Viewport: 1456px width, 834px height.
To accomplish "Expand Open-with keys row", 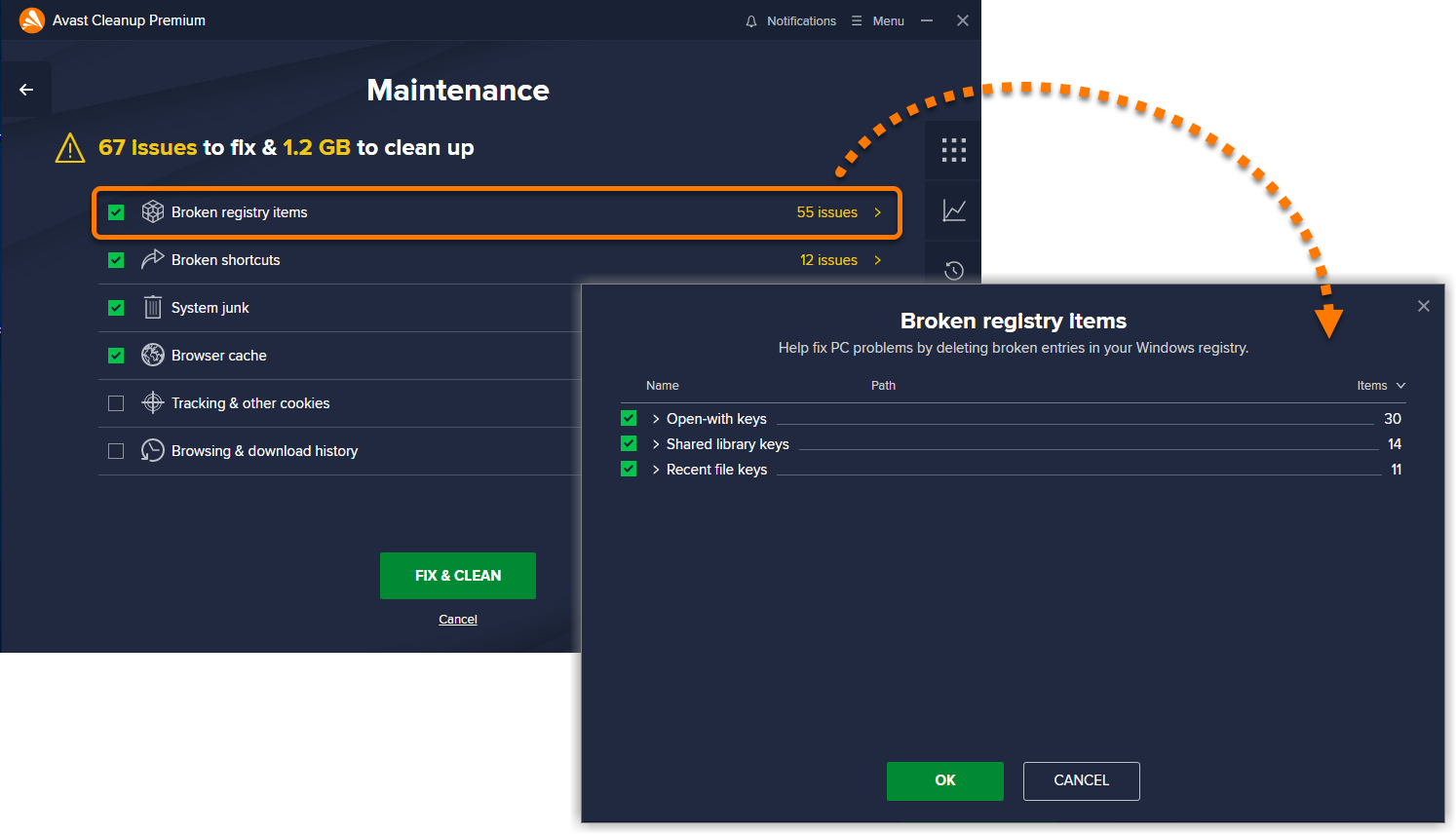I will tap(656, 419).
